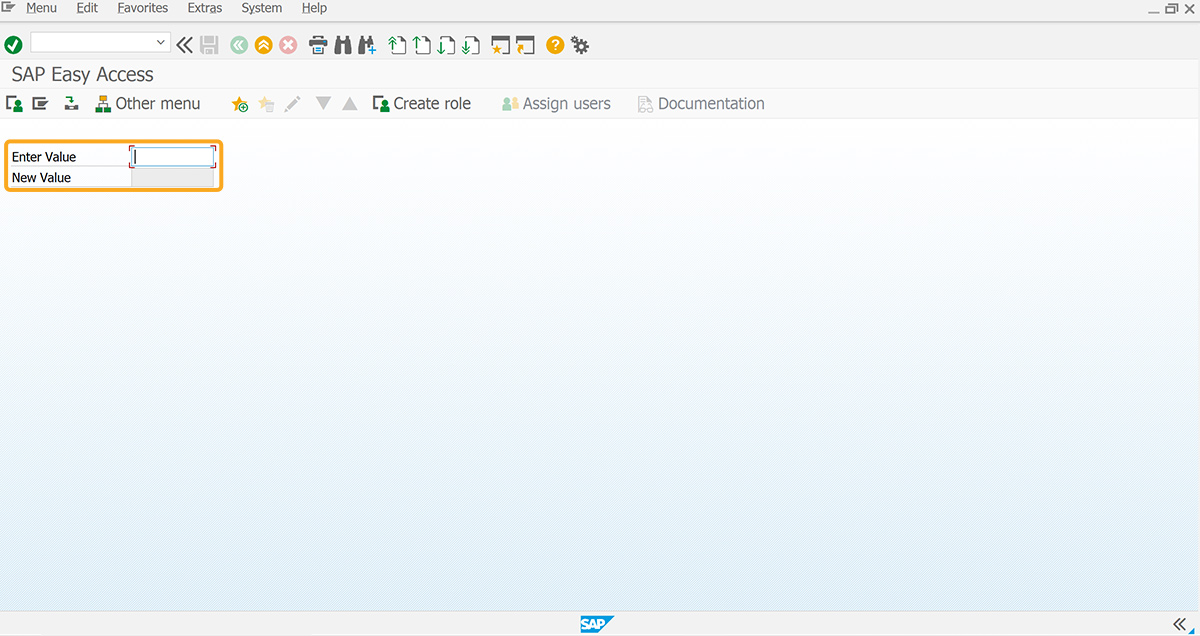Click the SAP menu icon
1200x636 pixels.
[x=40, y=103]
